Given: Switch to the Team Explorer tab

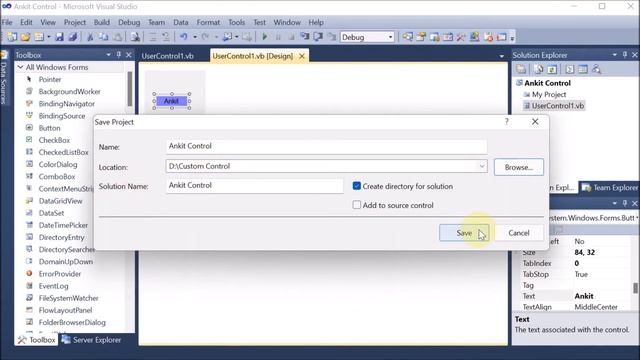Looking at the screenshot, I should click(x=609, y=187).
